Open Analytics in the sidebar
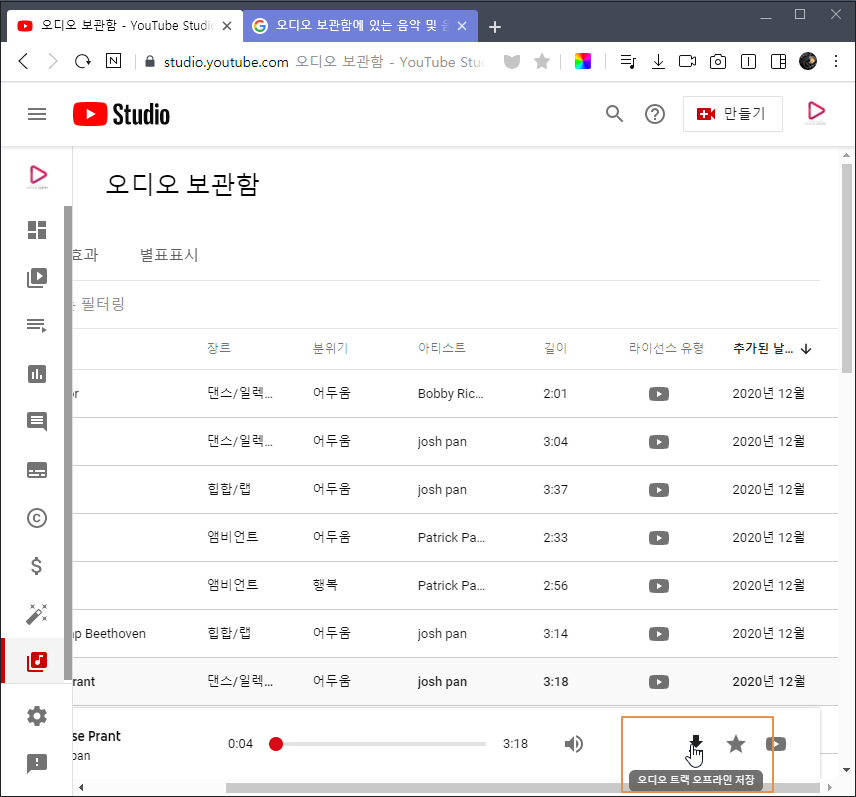Viewport: 856px width, 797px height. [x=37, y=374]
